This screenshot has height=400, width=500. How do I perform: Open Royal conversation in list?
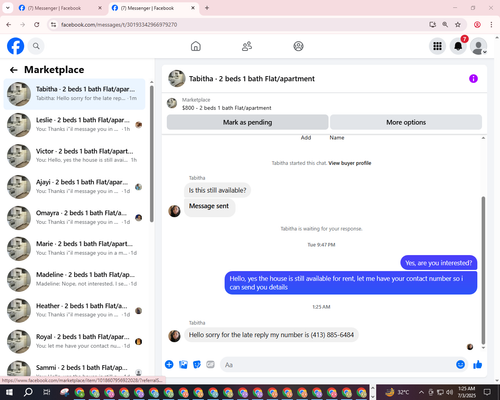tap(74, 341)
